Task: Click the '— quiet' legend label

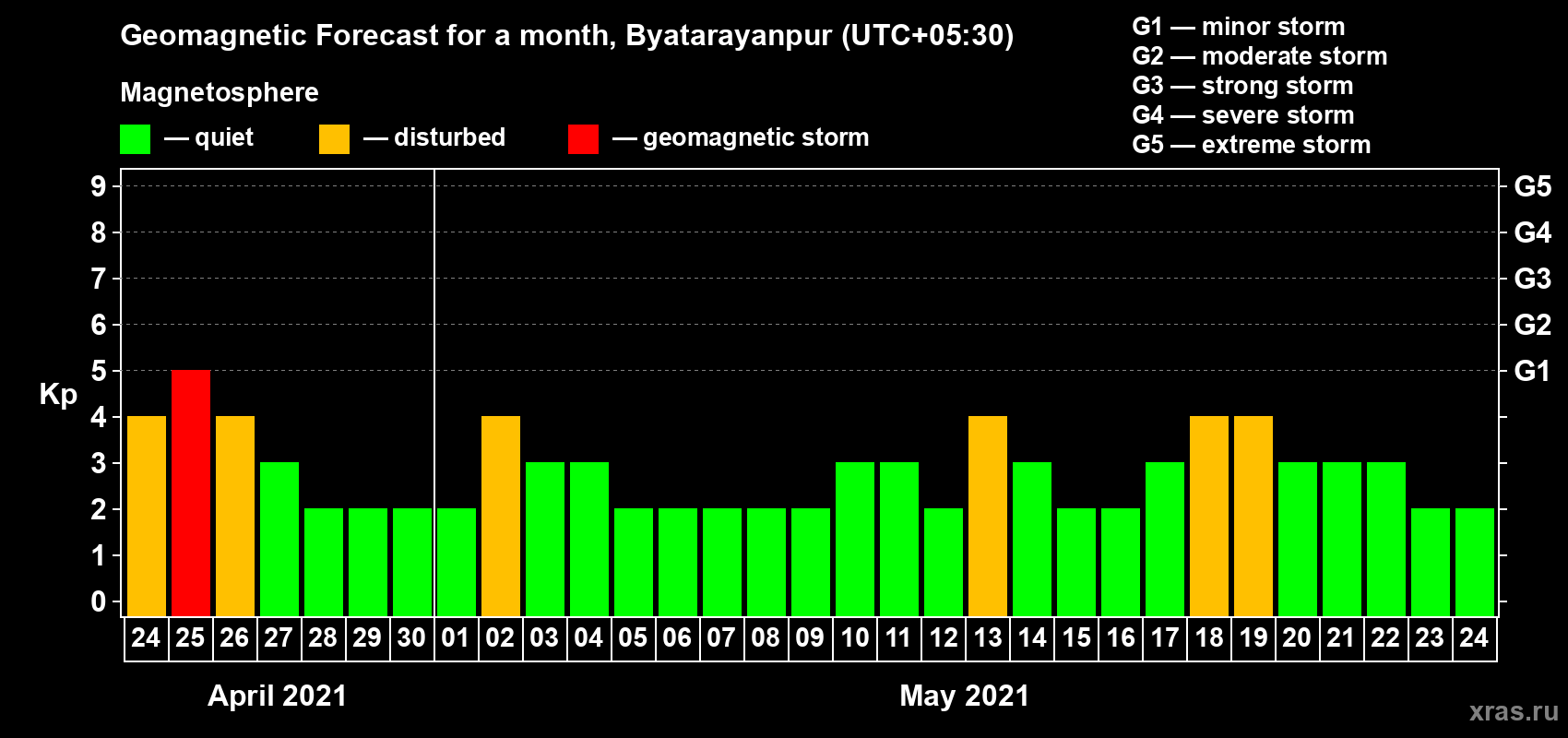Action: point(208,137)
